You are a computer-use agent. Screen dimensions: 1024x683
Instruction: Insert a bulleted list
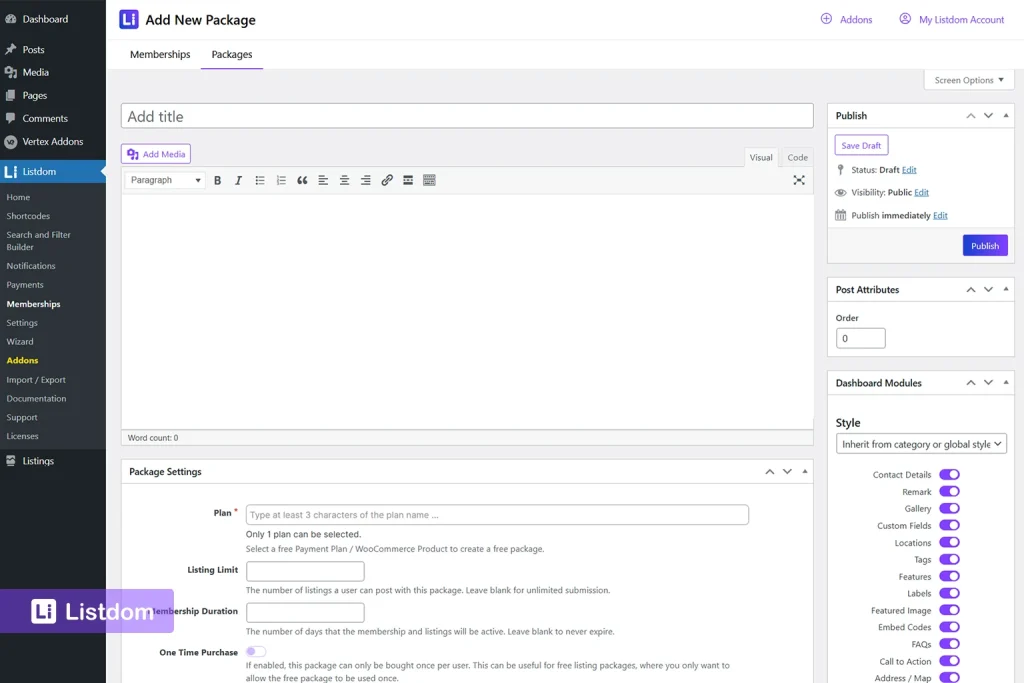click(259, 180)
